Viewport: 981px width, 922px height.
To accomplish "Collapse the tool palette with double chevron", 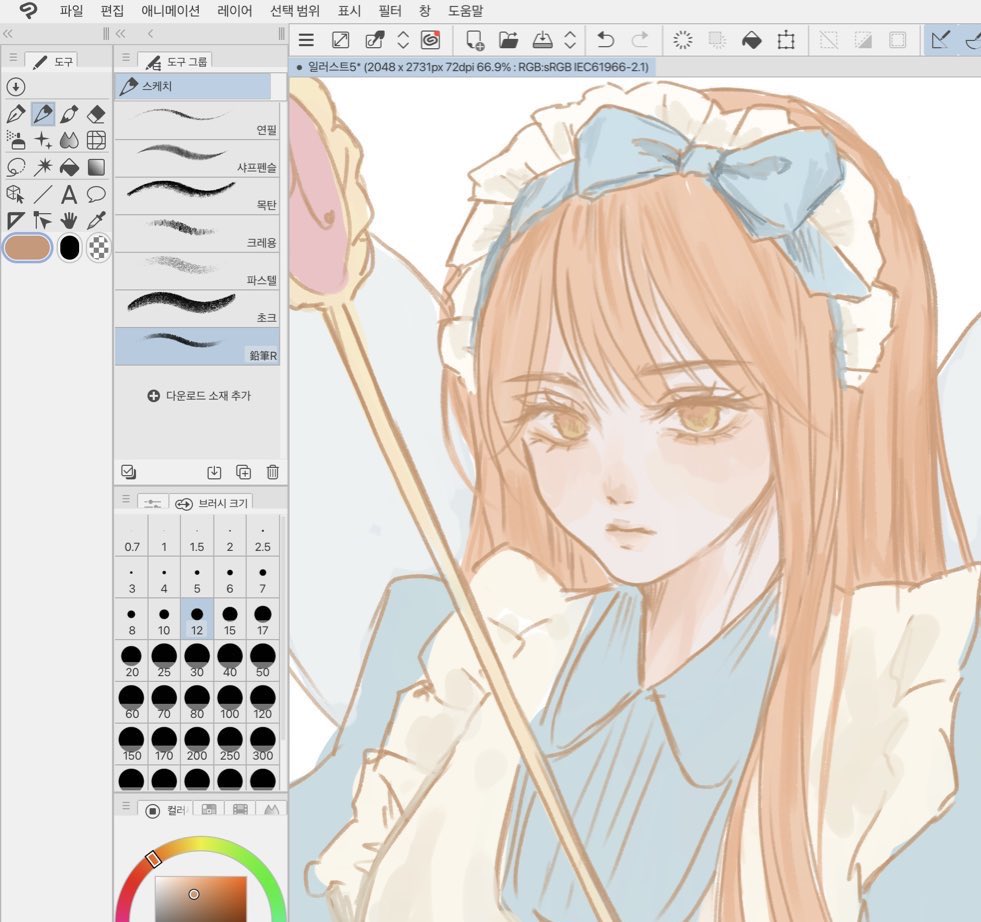I will pos(8,33).
